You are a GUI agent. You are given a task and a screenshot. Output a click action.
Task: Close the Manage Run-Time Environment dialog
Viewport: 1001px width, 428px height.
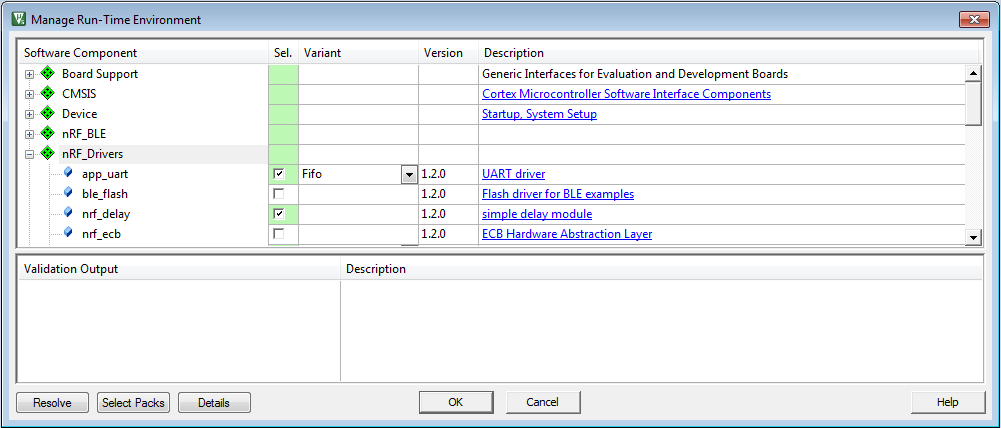[974, 19]
